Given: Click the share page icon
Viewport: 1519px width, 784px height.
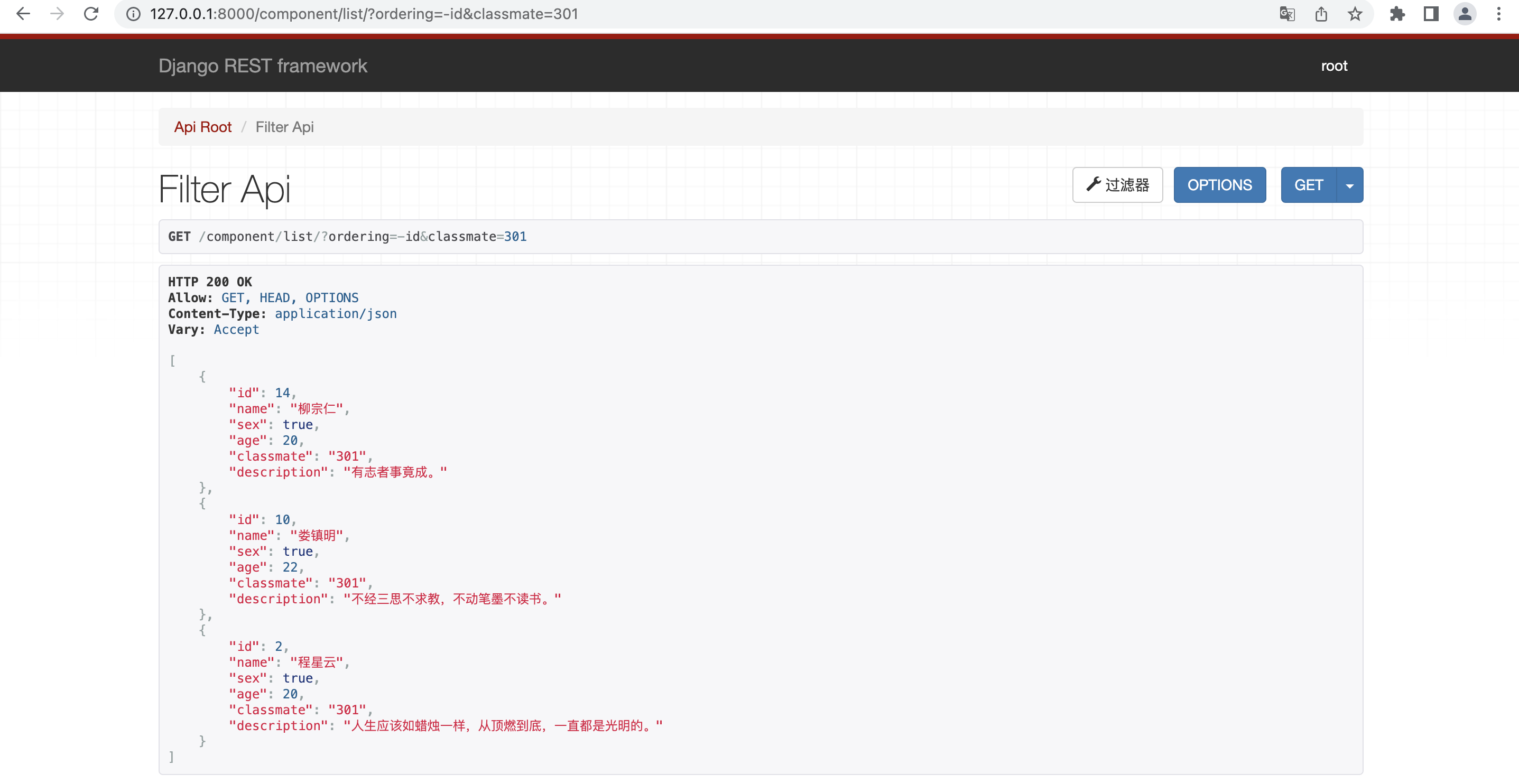Looking at the screenshot, I should [x=1321, y=14].
